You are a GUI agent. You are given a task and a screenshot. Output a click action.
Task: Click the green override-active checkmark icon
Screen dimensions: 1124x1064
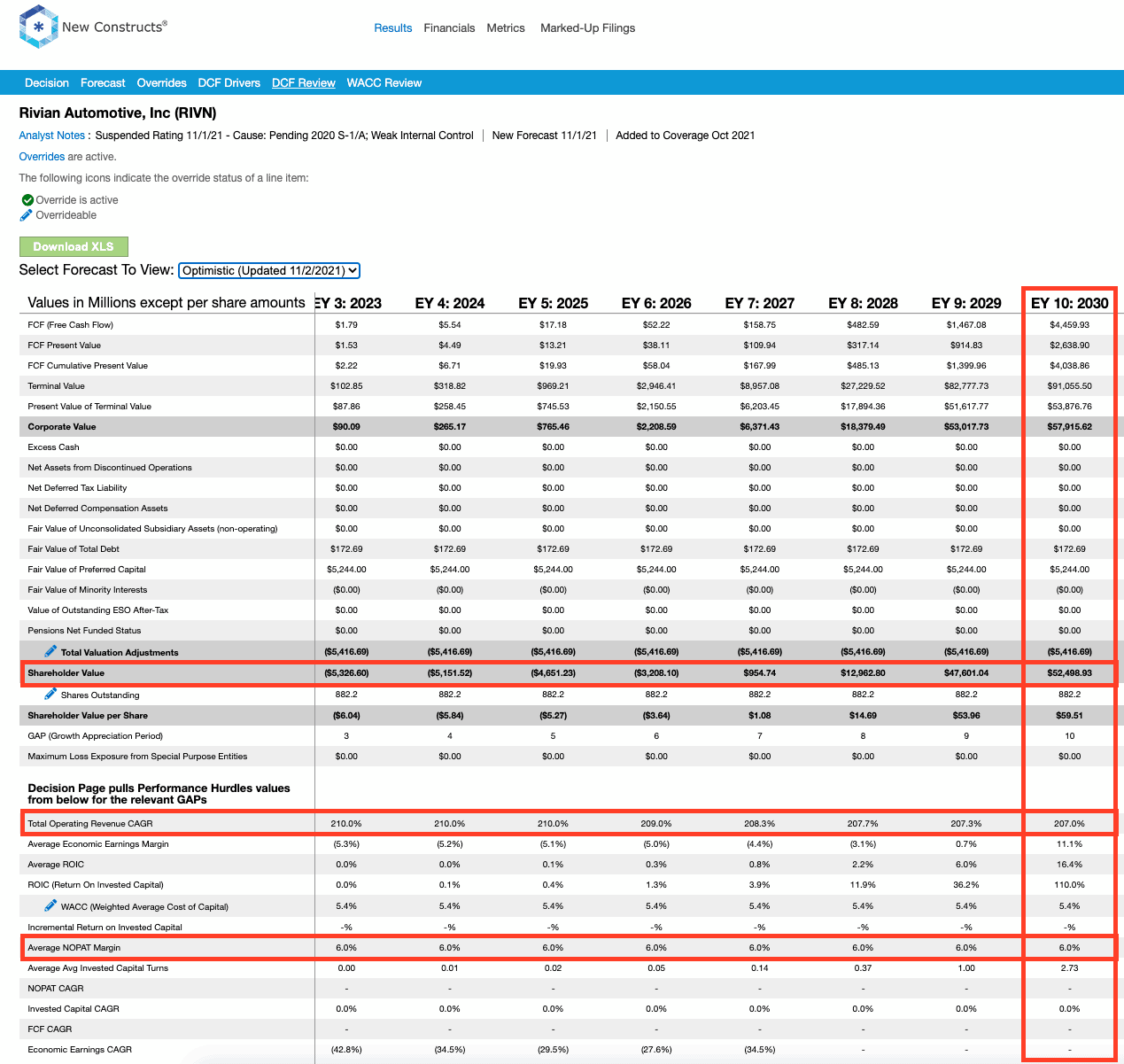[x=27, y=200]
